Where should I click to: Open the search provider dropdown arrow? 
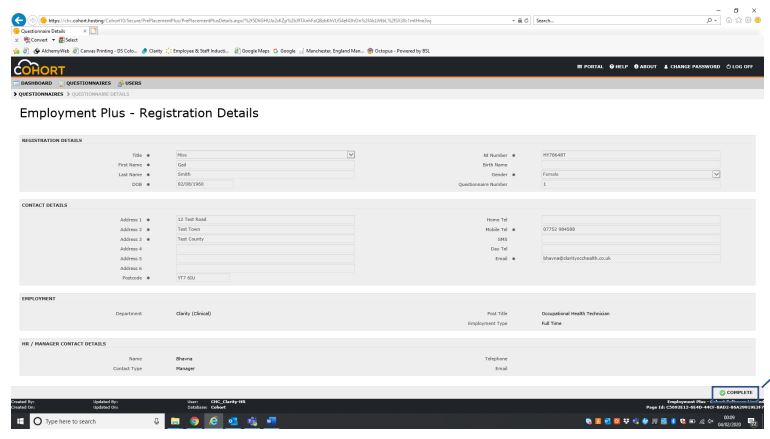(x=715, y=21)
